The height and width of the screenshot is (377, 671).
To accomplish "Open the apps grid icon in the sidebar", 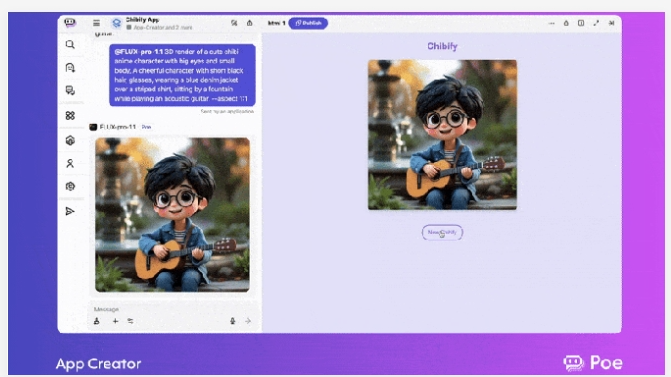I will coord(70,116).
